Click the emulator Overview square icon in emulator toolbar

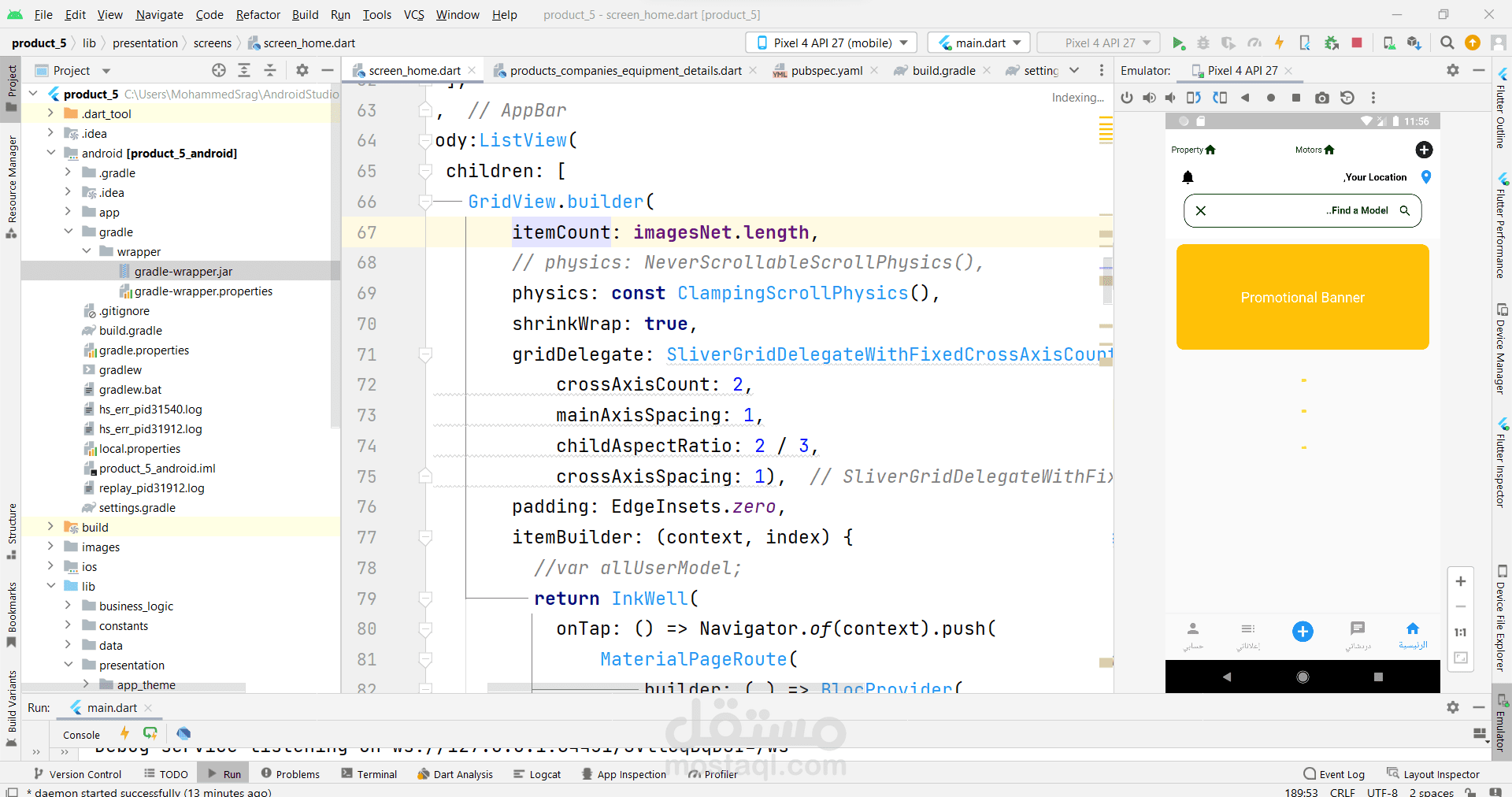(x=1296, y=98)
